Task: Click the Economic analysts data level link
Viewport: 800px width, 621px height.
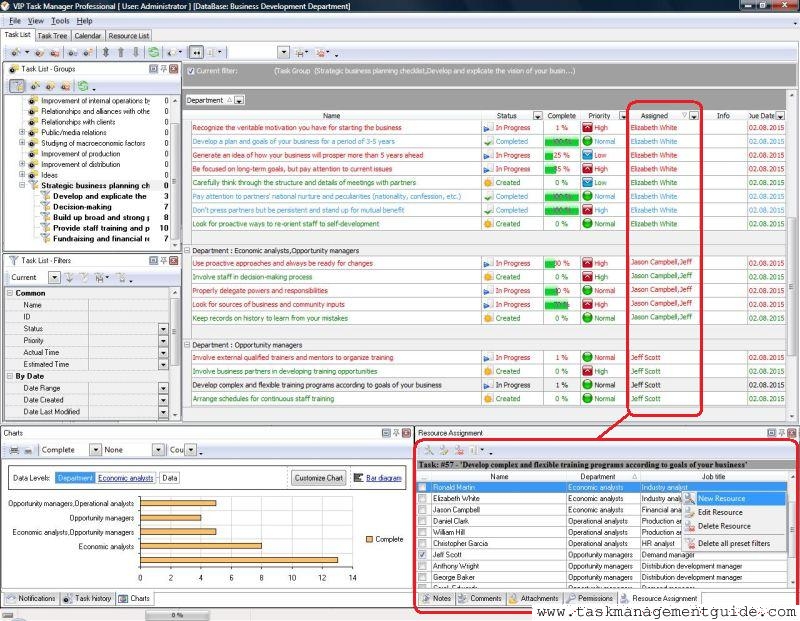Action: [x=126, y=478]
